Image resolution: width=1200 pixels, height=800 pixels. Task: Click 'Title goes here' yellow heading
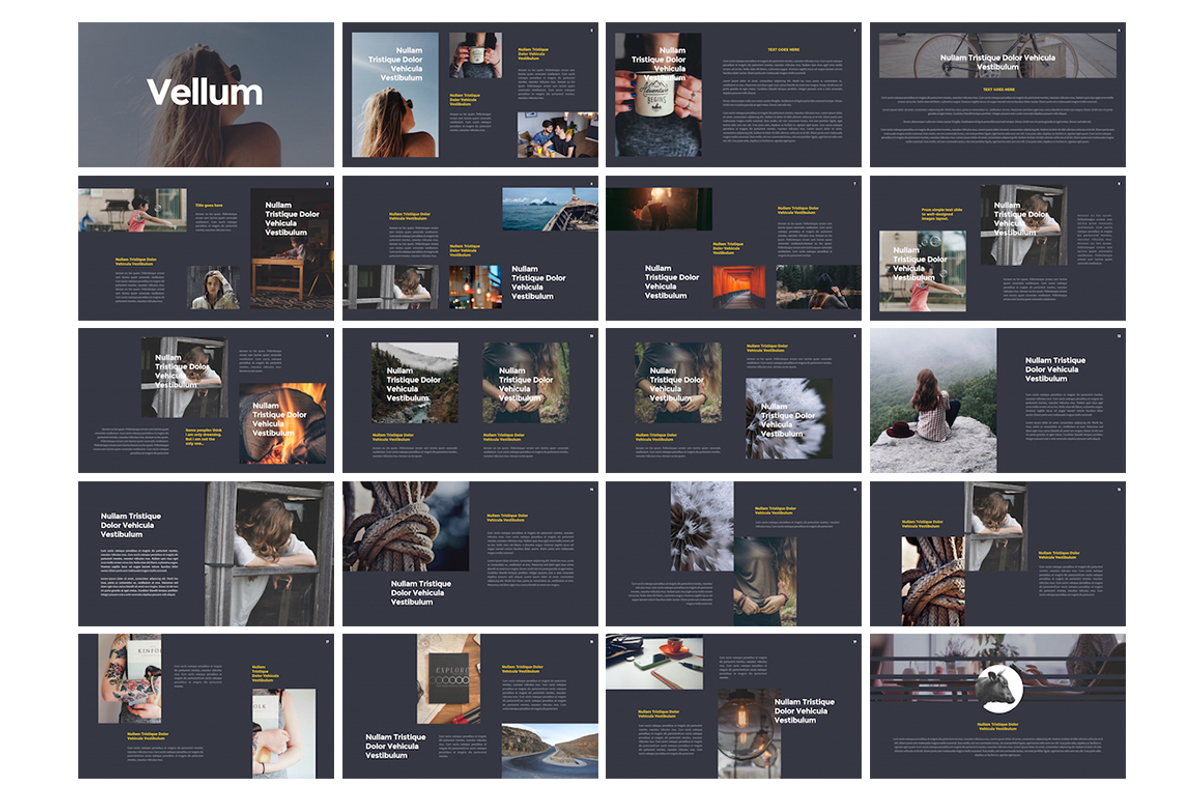(x=209, y=206)
